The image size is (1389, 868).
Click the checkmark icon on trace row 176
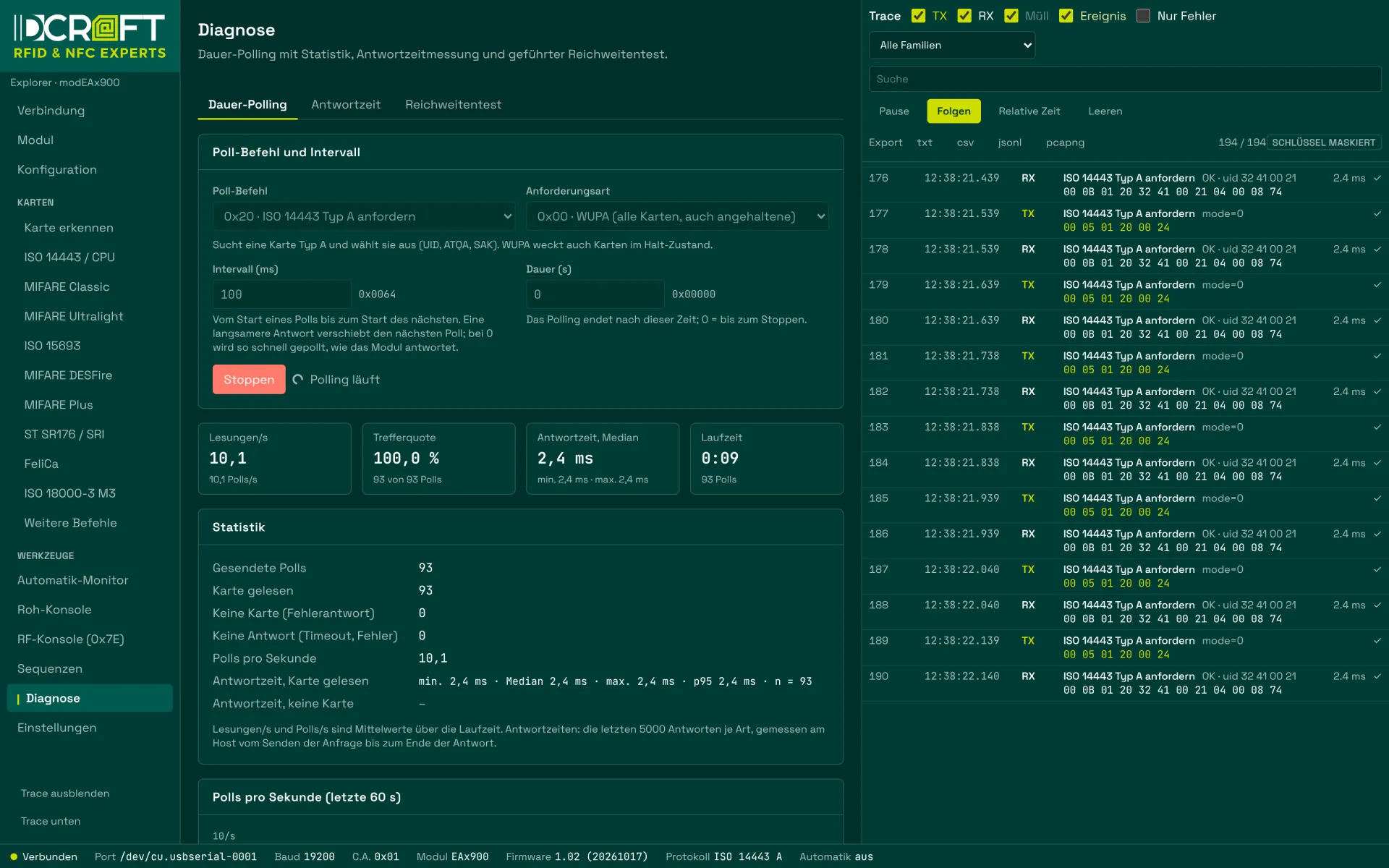(x=1377, y=178)
